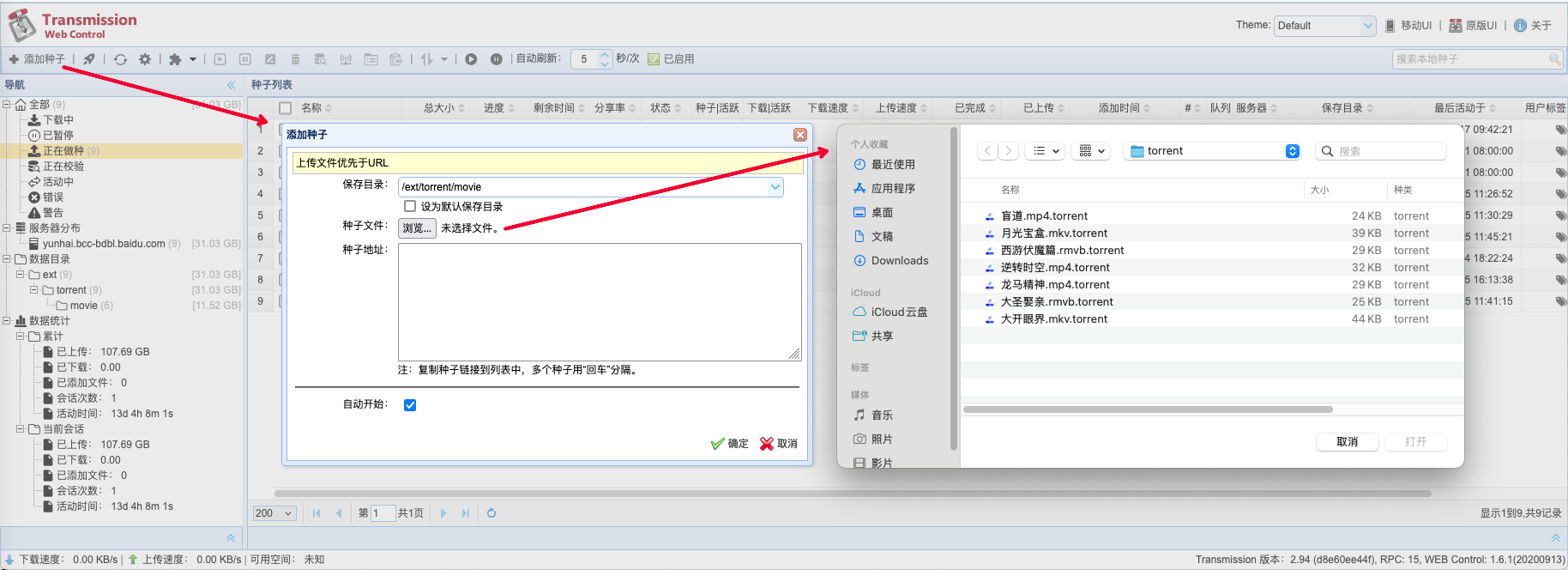Open the save directory combo box dropdown
The image size is (1568, 570).
[x=775, y=187]
